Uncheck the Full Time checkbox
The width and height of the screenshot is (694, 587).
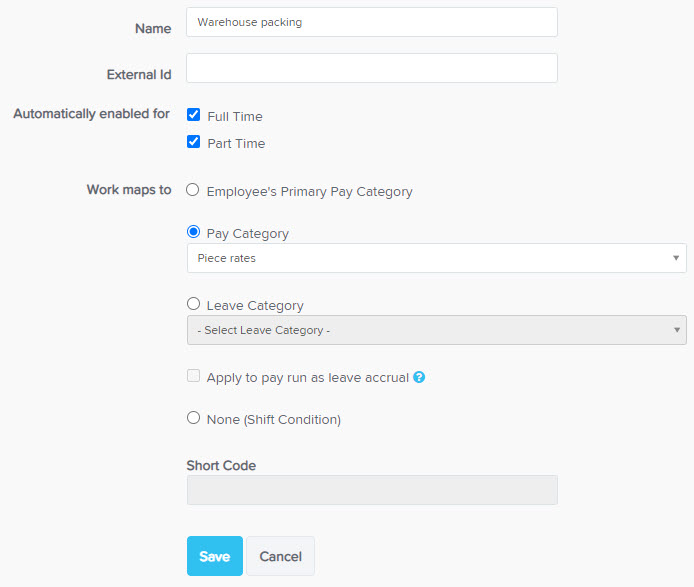[193, 115]
